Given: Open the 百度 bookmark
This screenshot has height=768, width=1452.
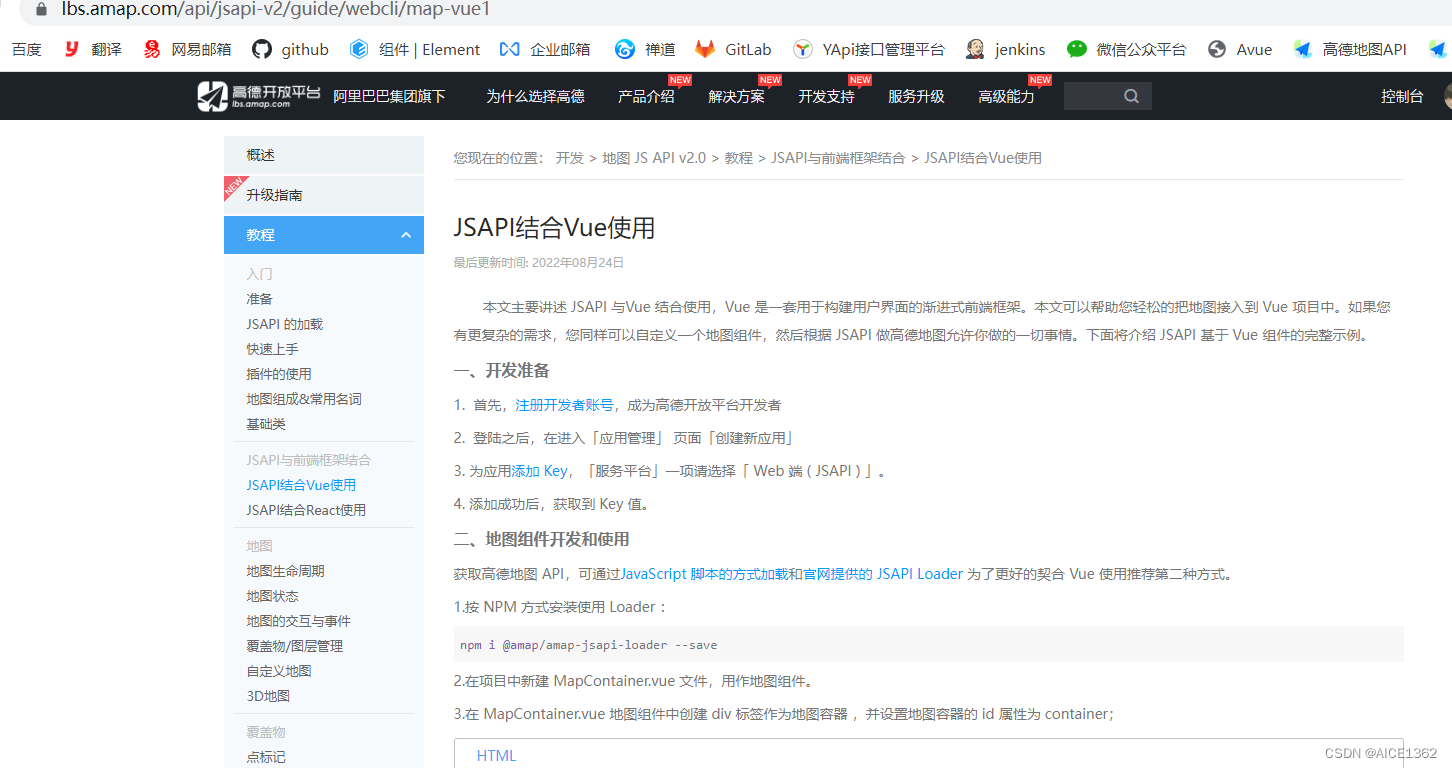Looking at the screenshot, I should click(26, 48).
